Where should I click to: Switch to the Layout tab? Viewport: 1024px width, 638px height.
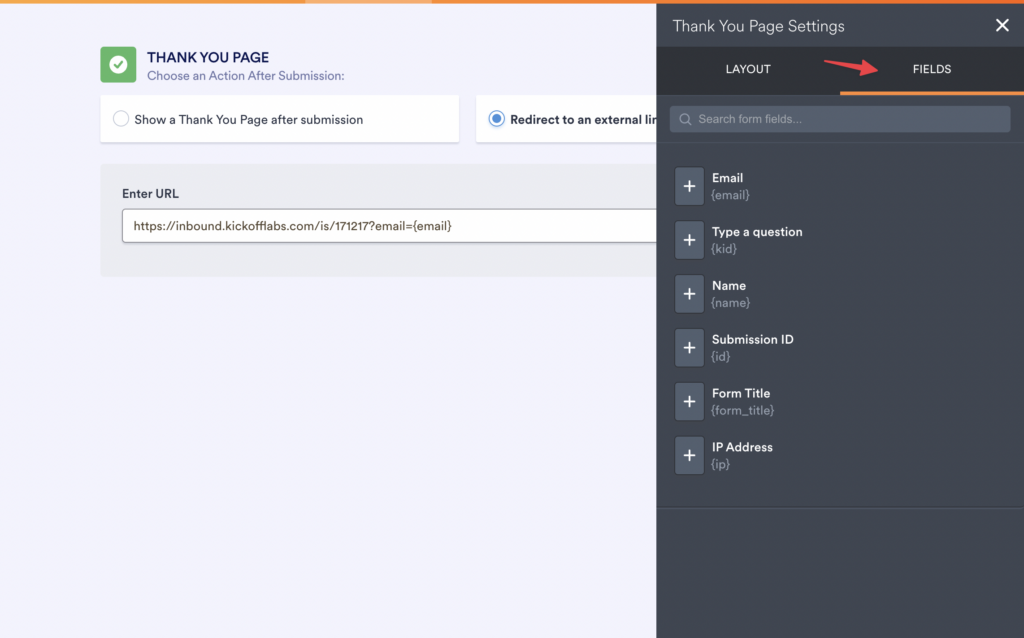[748, 69]
